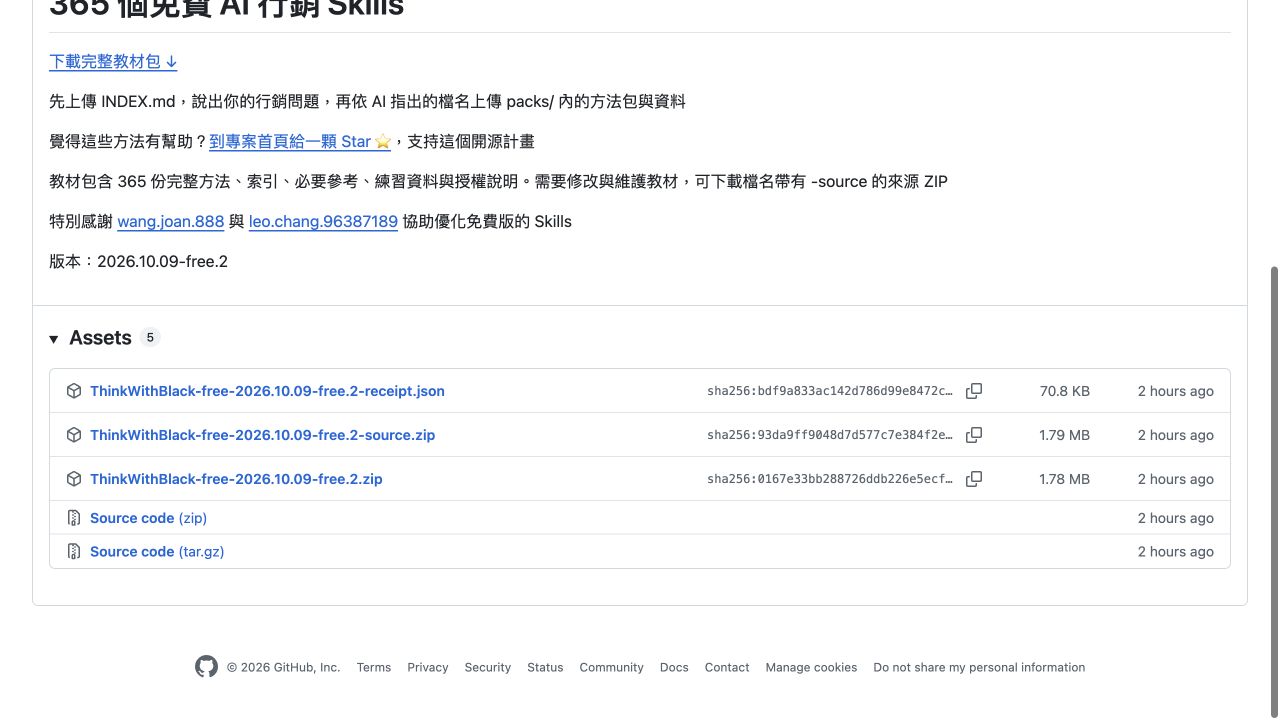The image size is (1280, 720).
Task: Click the package icon beside receipt.json asset
Action: [x=74, y=391]
